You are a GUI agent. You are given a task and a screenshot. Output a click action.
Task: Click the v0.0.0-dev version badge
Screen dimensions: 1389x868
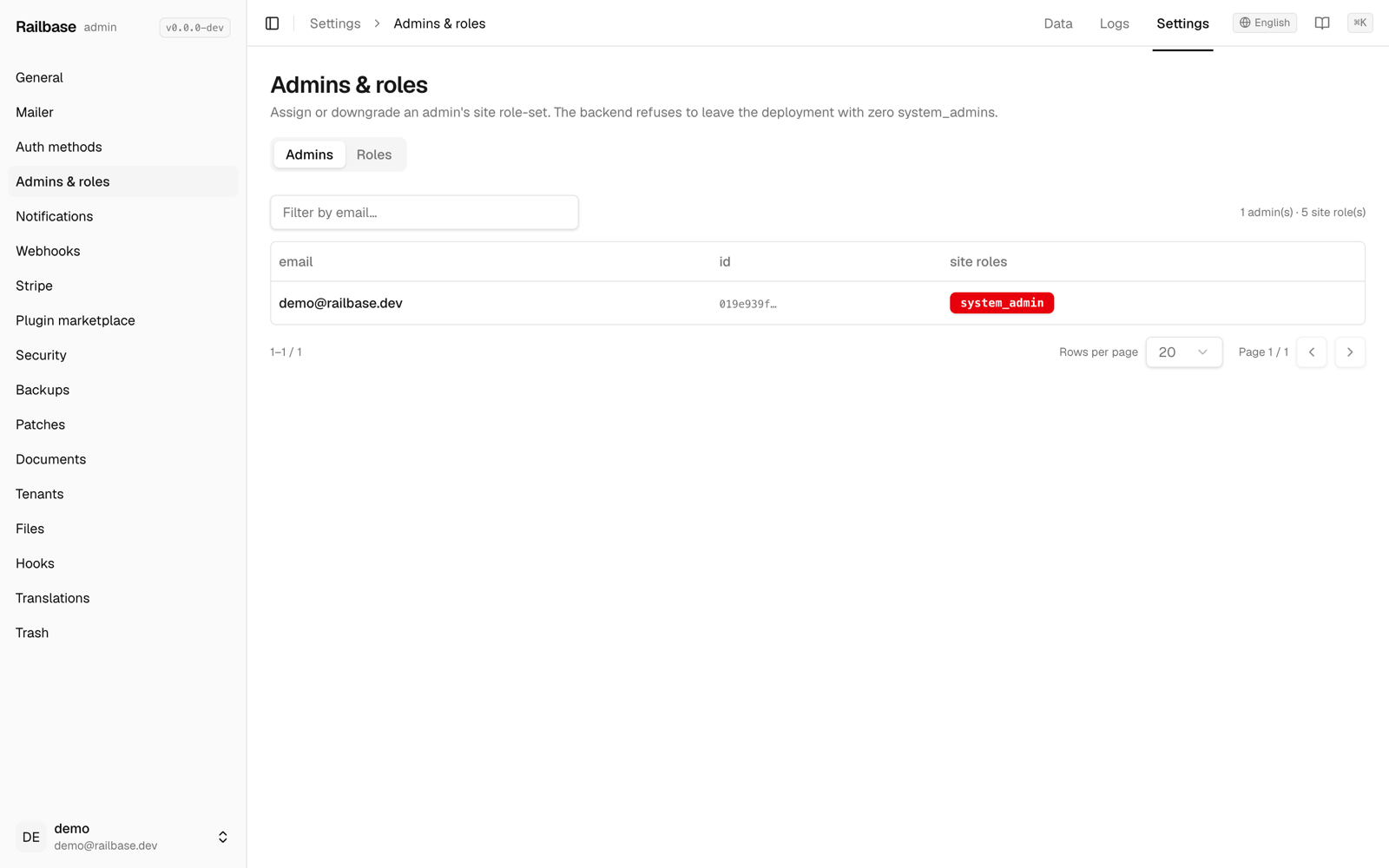point(194,28)
